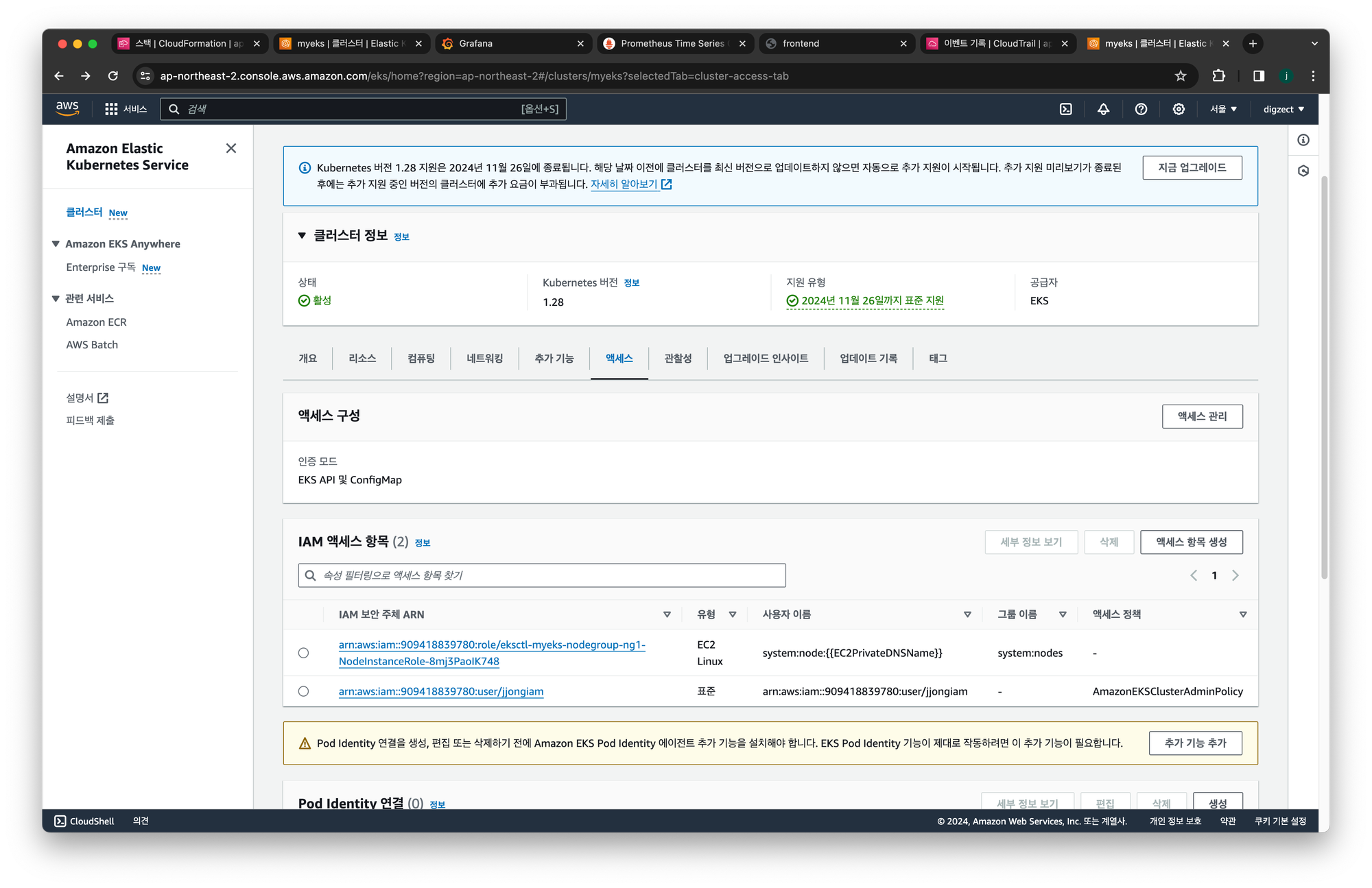Sort by IAM 보안 주체 ARN column
This screenshot has height=888, width=1372.
pos(667,614)
